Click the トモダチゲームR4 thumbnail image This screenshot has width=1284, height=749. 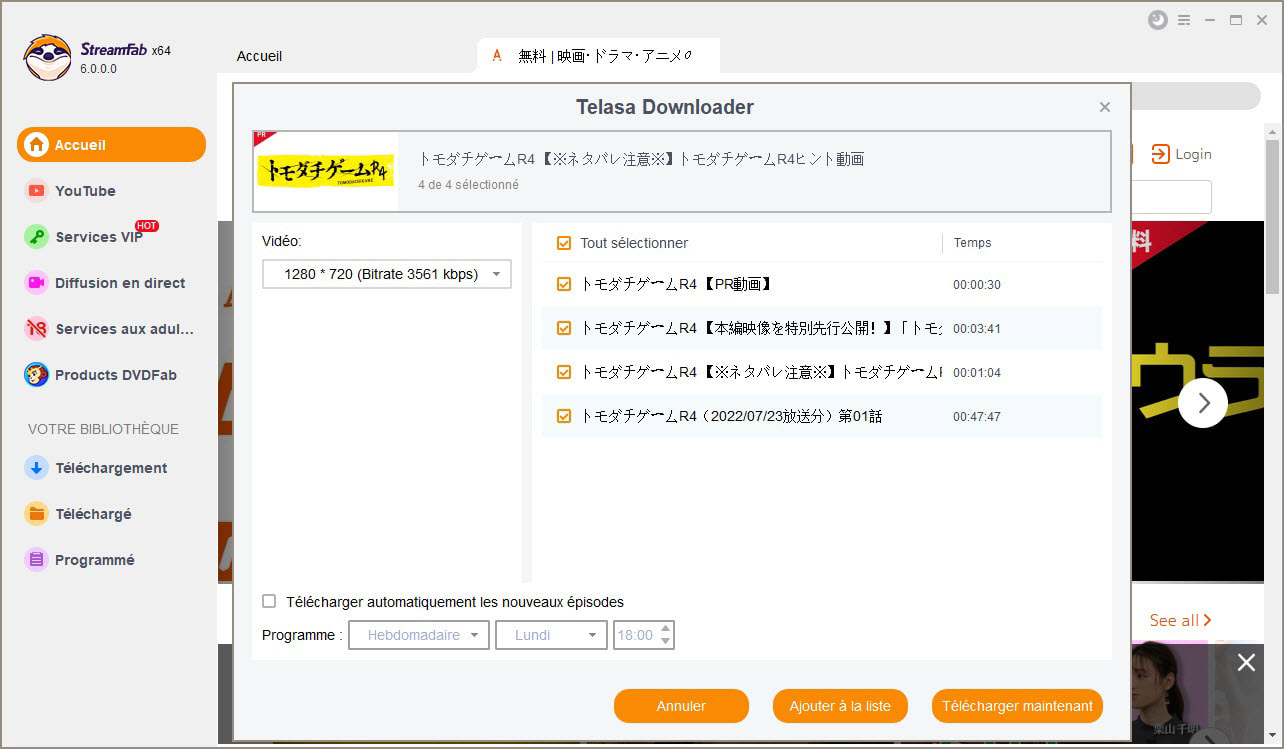326,171
